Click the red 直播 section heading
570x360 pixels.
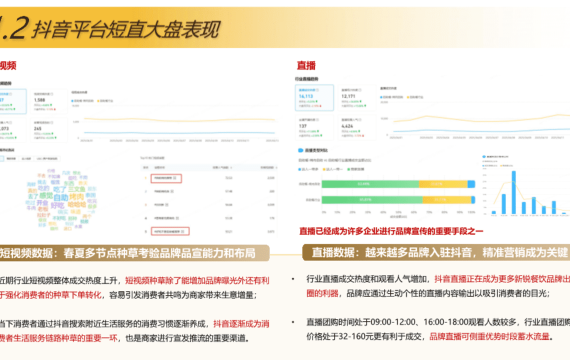point(306,65)
